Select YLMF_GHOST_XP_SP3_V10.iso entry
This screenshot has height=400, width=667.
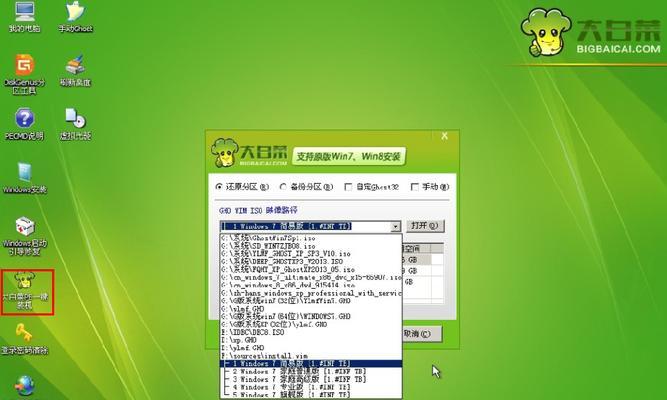pos(311,254)
